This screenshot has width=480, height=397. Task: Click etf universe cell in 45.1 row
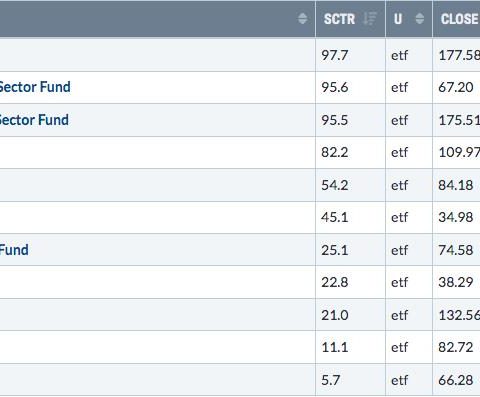(409, 217)
